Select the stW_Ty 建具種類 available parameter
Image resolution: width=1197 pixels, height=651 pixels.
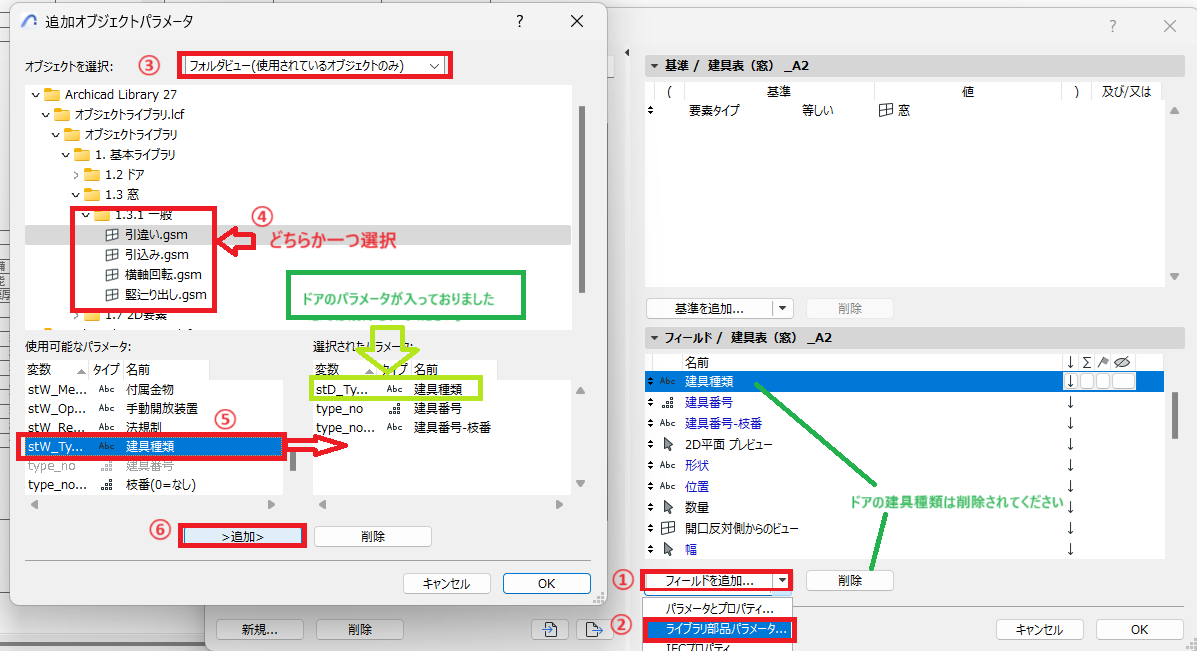pyautogui.click(x=153, y=446)
